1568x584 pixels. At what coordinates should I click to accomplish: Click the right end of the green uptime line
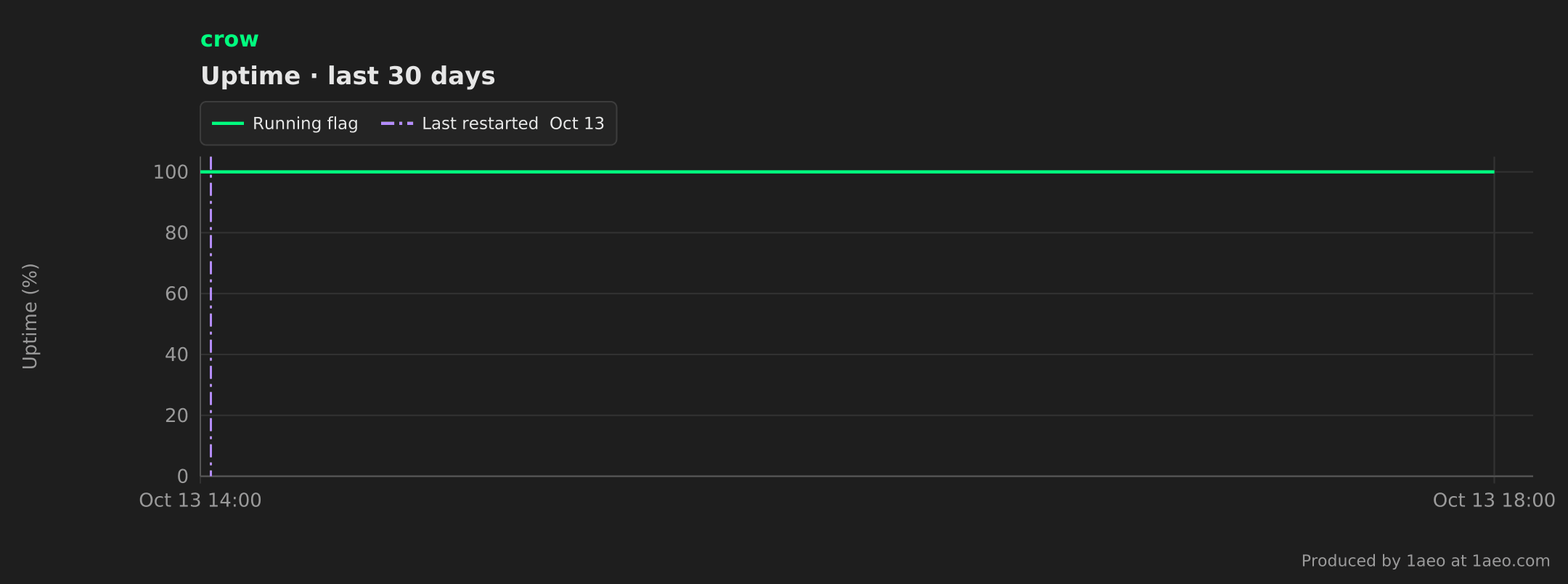[x=1493, y=172]
